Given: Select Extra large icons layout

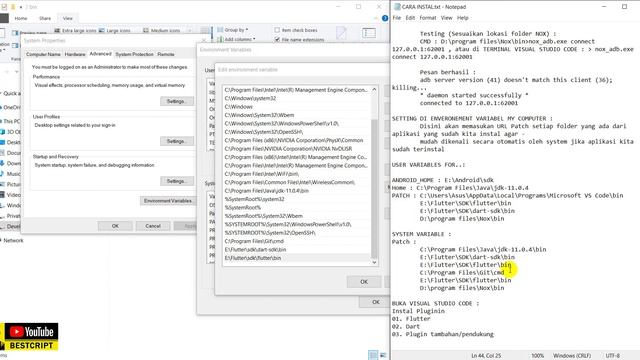Looking at the screenshot, I should pyautogui.click(x=76, y=31).
